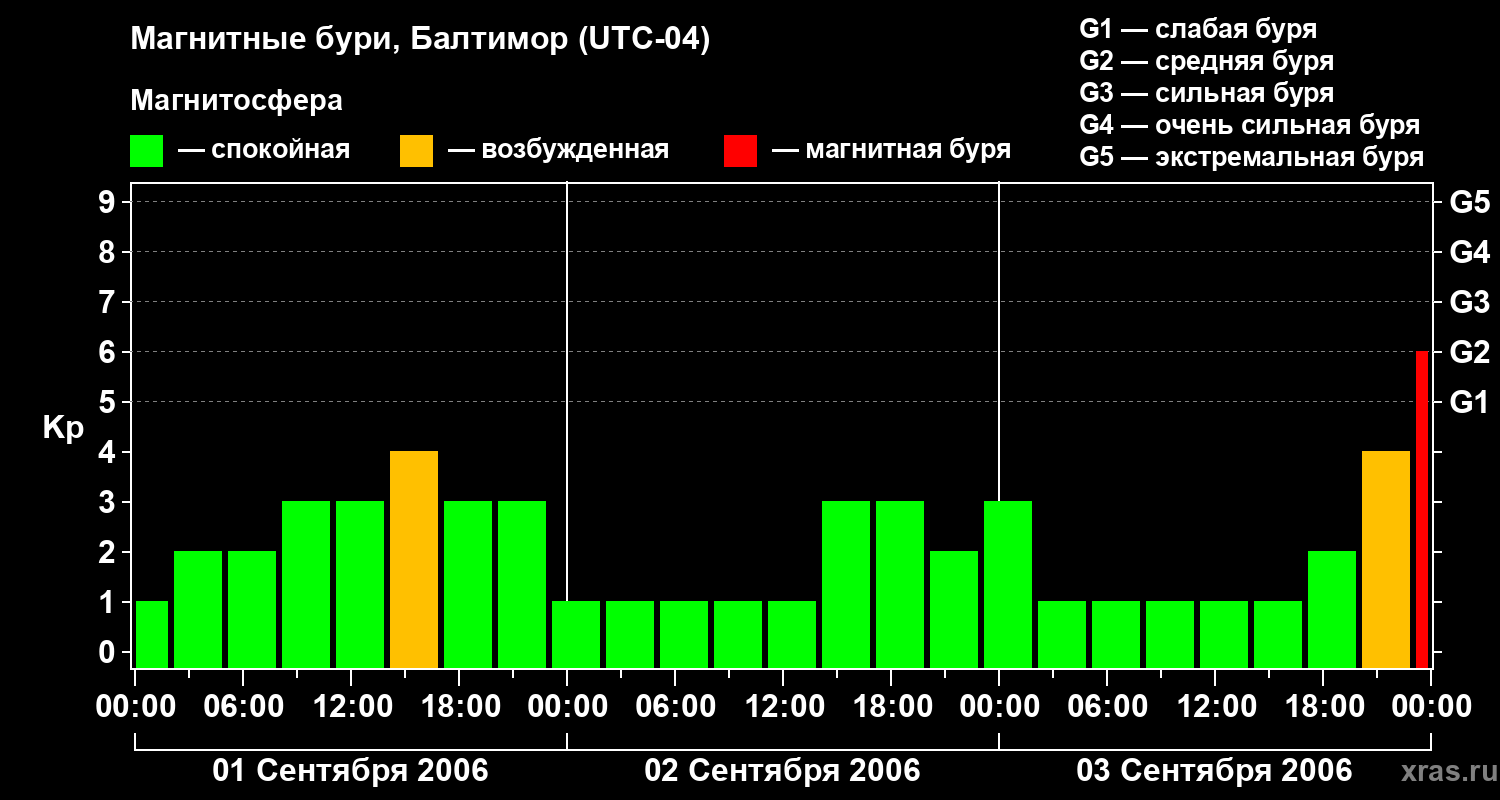Click the 12:00 tick label of 01 Сентября
1500x800 pixels.
(x=351, y=707)
